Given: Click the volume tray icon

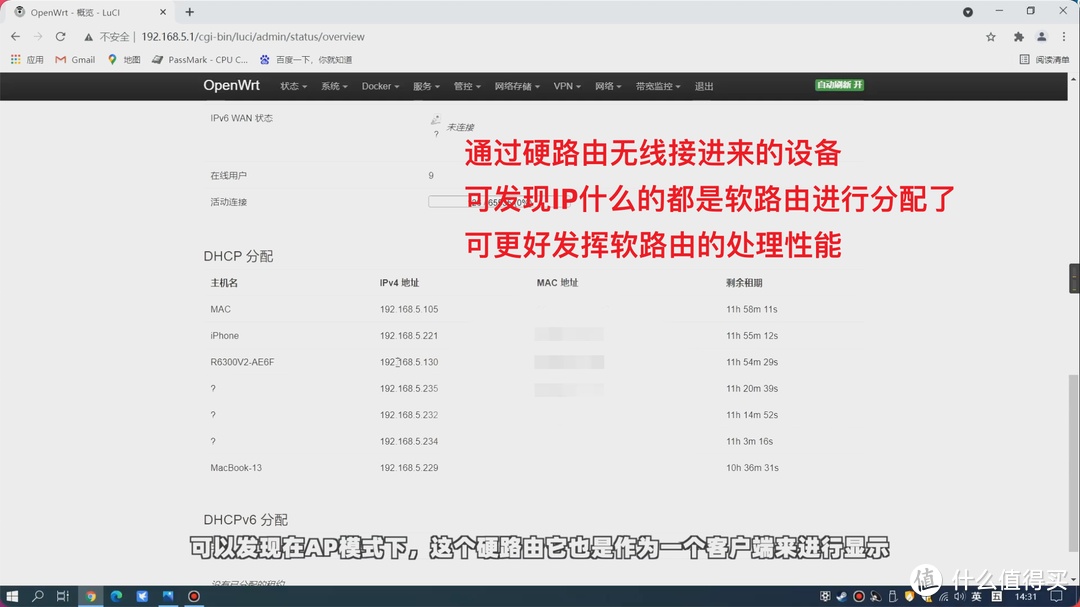Looking at the screenshot, I should point(959,597).
